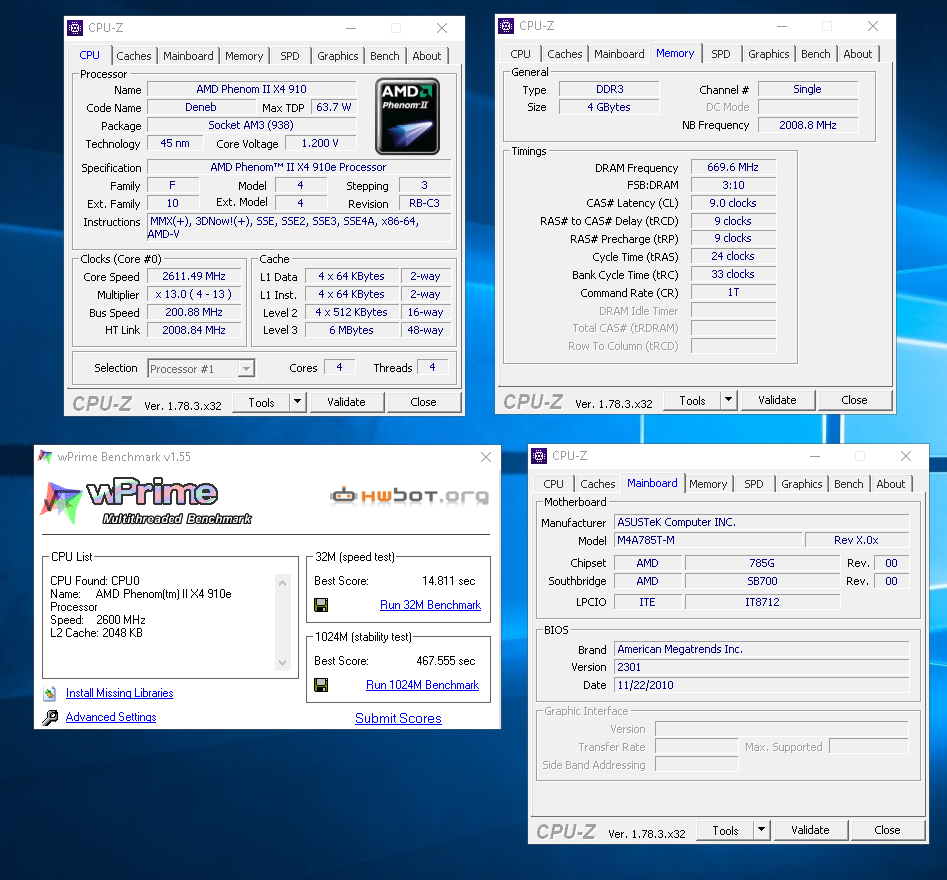947x880 pixels.
Task: Click the BIOS Version 2301 field
Action: click(x=762, y=667)
